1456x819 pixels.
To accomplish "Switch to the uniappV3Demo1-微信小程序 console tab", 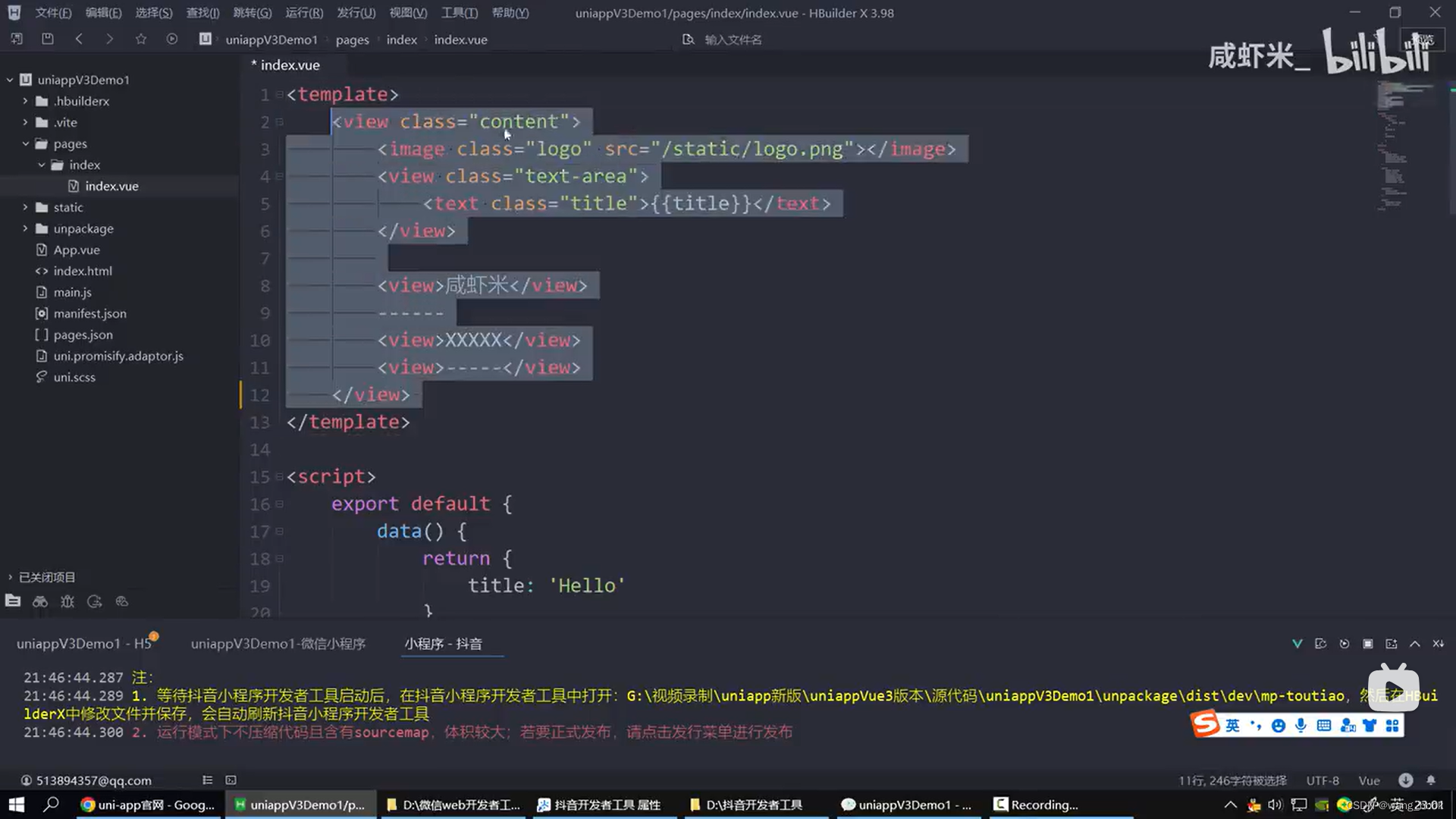I will (x=278, y=643).
